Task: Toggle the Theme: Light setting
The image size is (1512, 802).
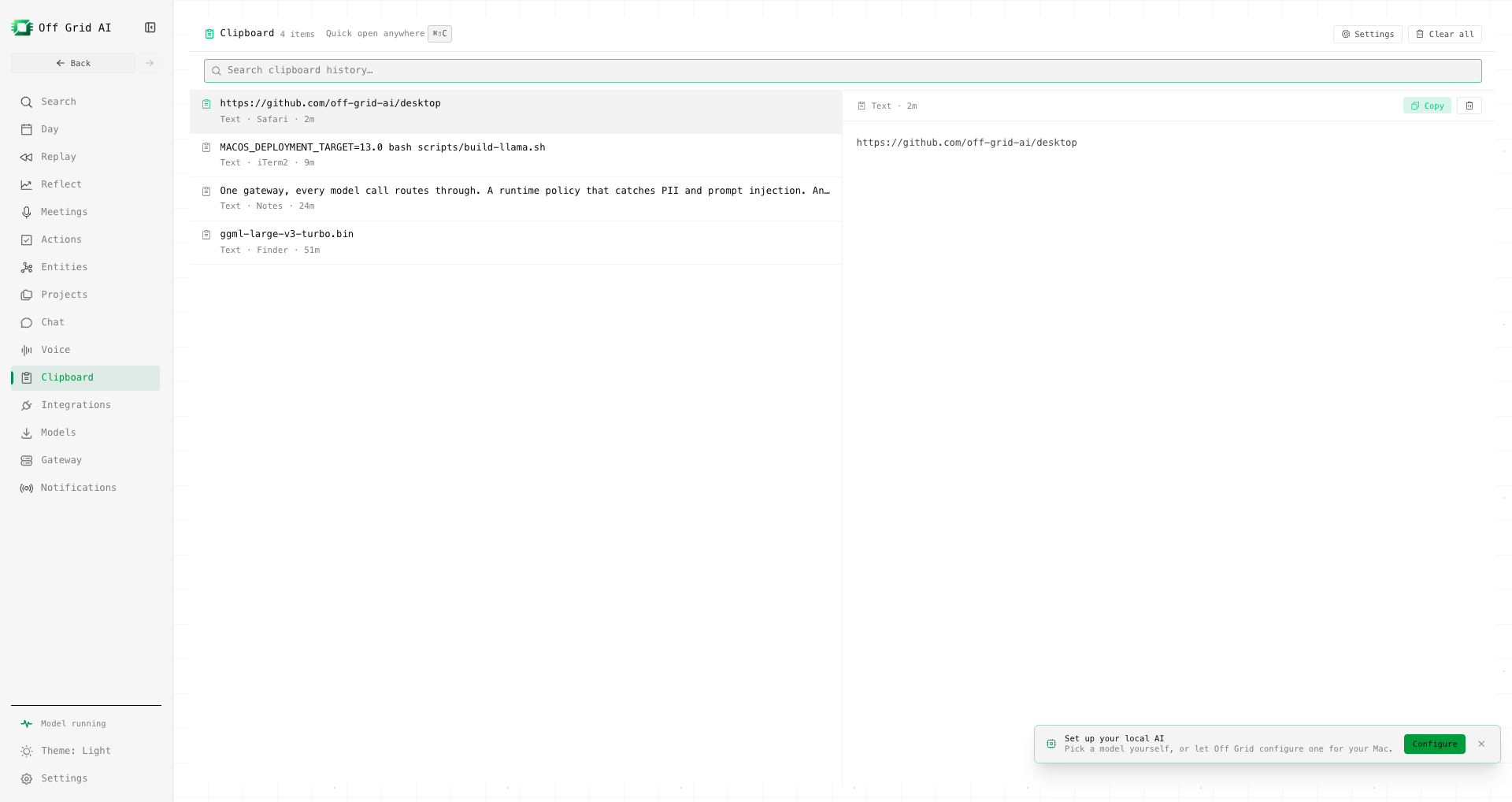Action: 86,751
